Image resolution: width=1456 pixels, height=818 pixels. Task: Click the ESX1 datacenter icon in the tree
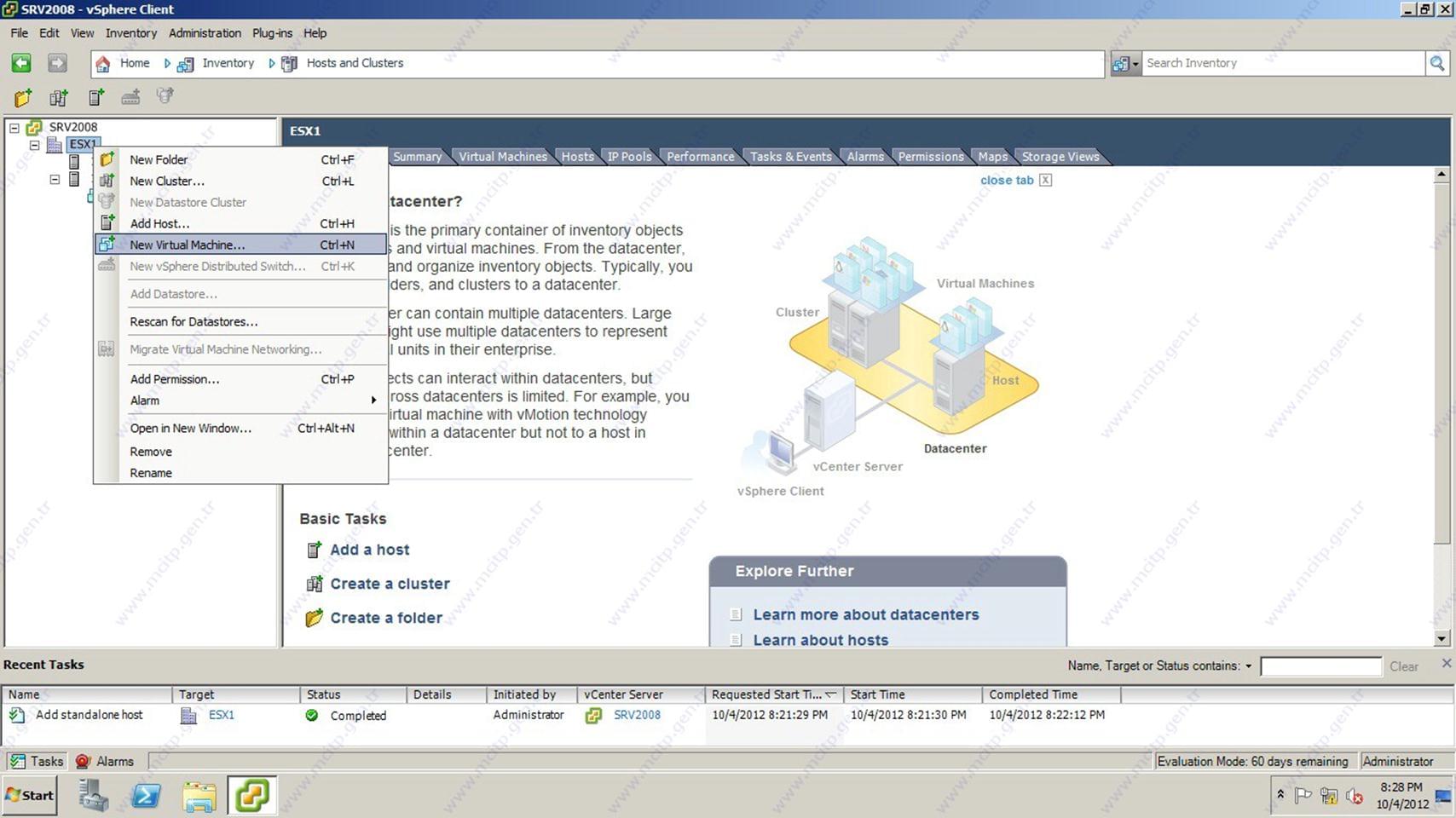pos(55,145)
